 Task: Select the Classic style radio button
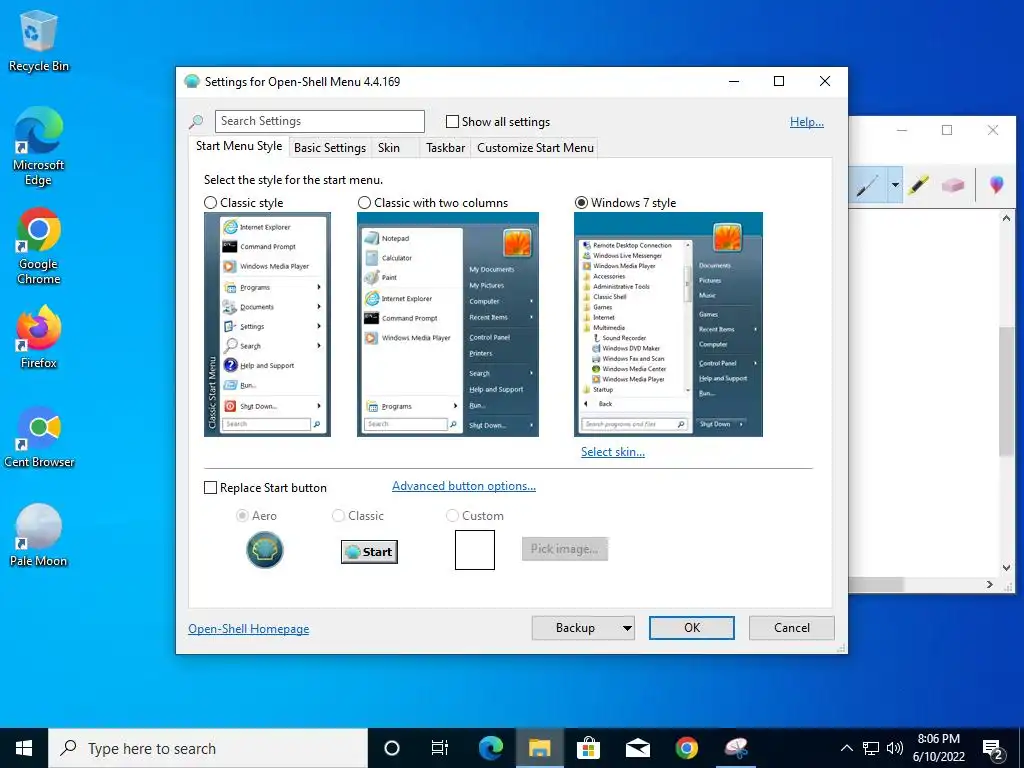click(210, 203)
